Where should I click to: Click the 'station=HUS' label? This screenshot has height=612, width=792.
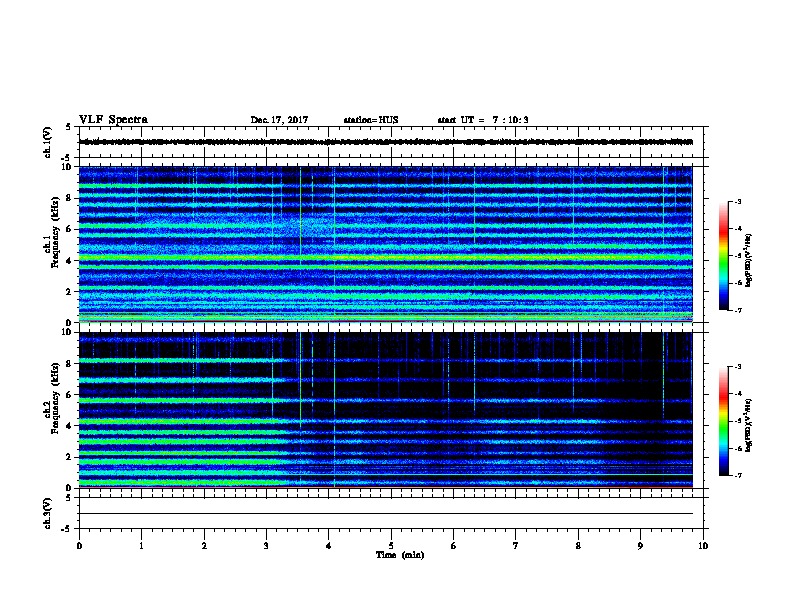371,120
